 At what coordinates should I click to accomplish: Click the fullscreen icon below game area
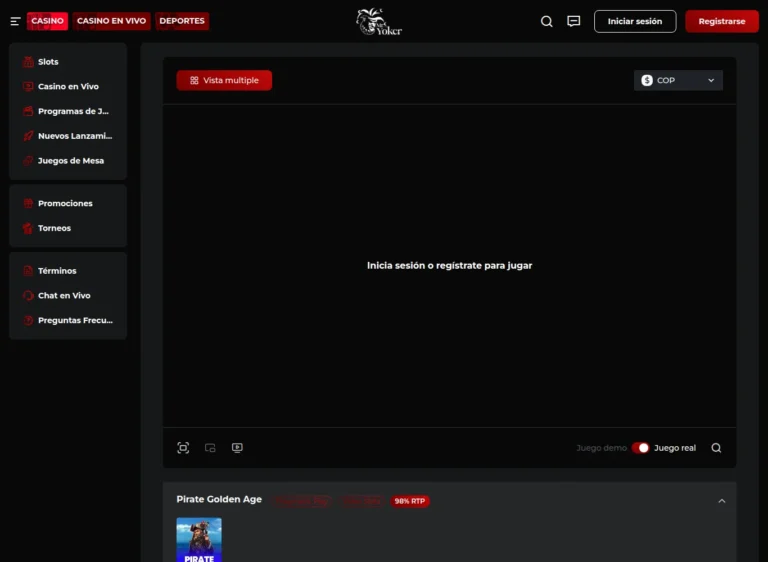183,448
